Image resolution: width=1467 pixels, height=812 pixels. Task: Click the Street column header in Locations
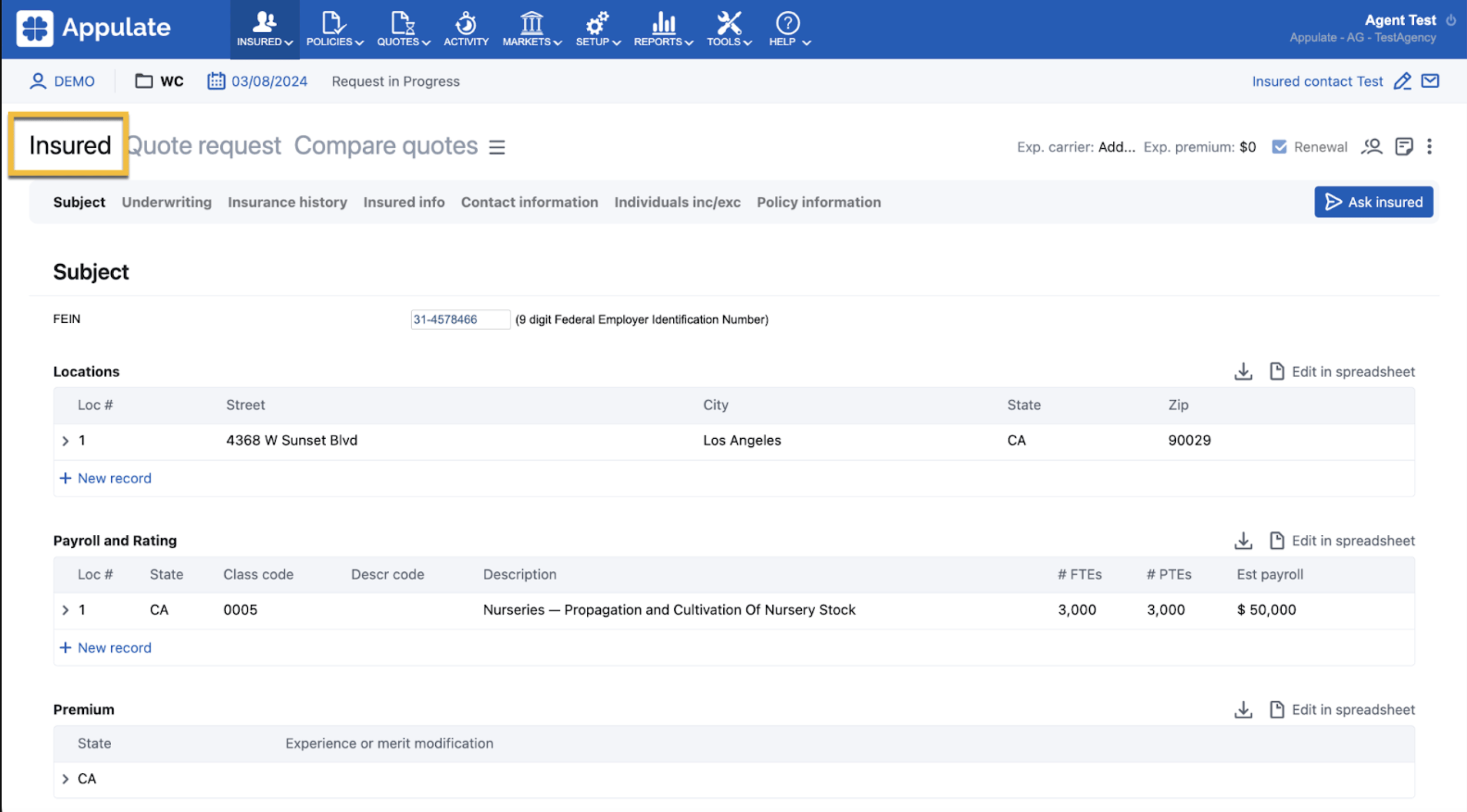(246, 404)
